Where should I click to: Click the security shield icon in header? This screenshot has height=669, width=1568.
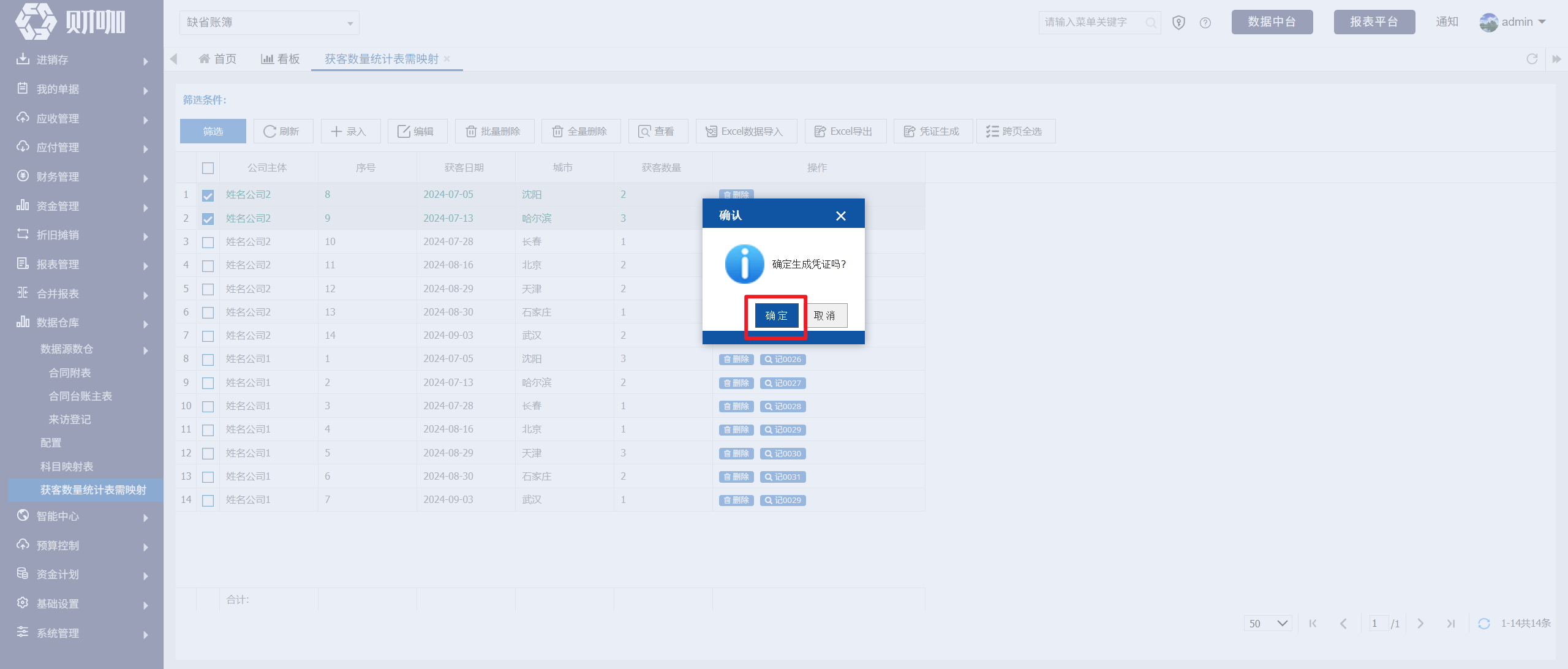point(1178,23)
